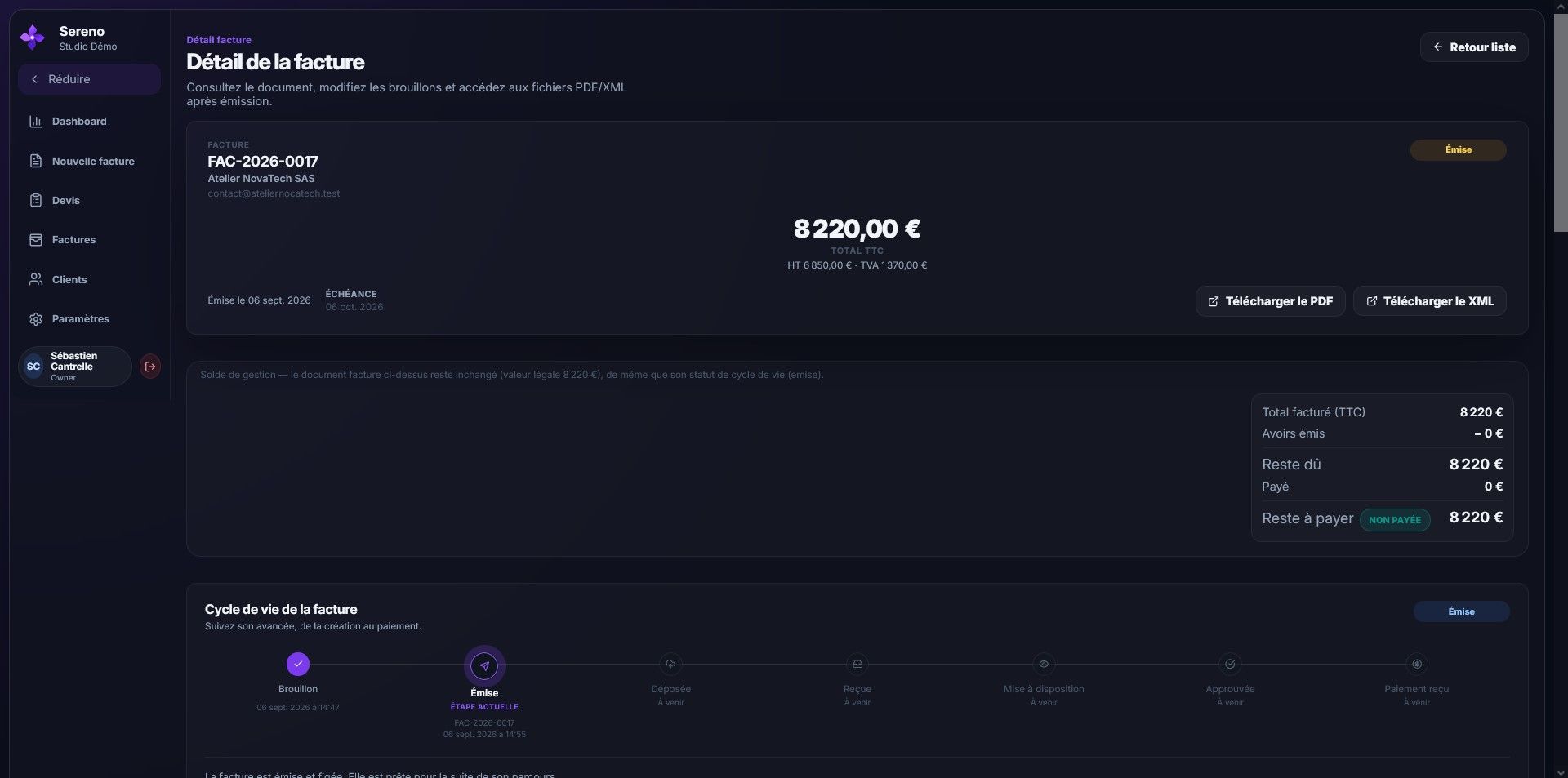This screenshot has height=778, width=1568.
Task: Click the Émise badge in lifecycle card
Action: [x=1461, y=611]
